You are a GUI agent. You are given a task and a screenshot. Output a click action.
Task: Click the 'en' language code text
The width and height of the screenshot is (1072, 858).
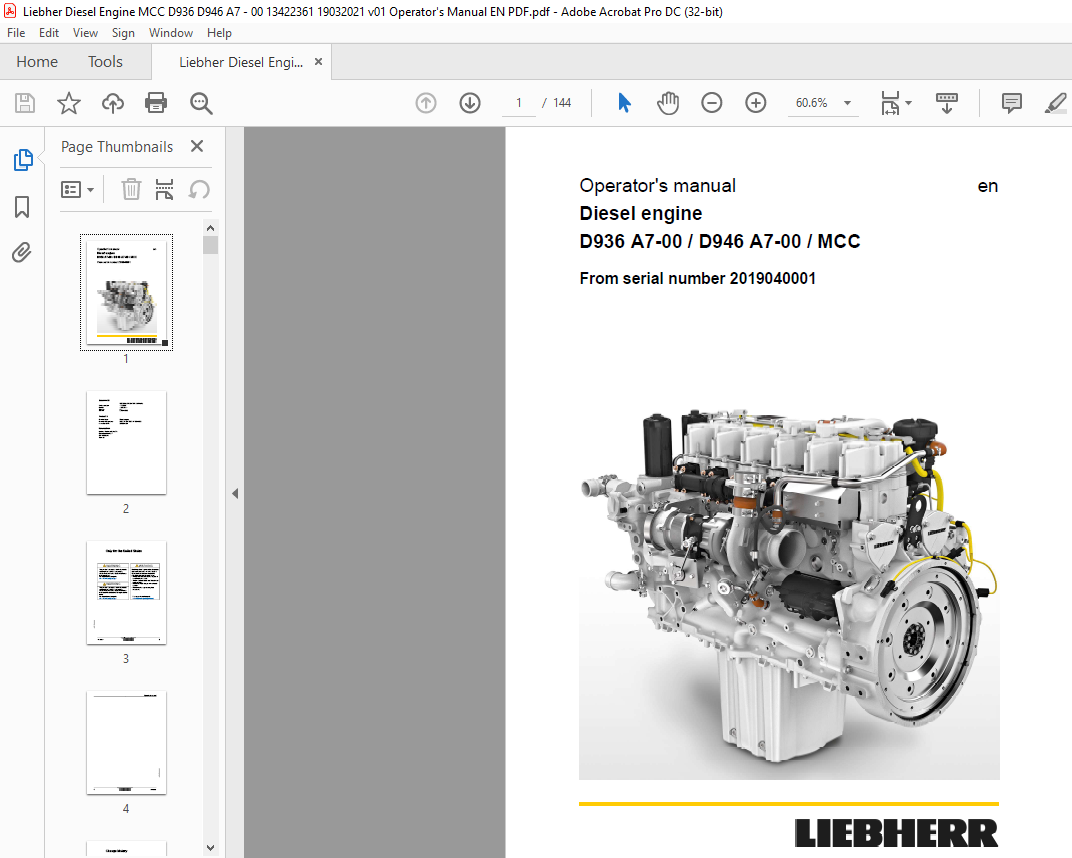[988, 186]
